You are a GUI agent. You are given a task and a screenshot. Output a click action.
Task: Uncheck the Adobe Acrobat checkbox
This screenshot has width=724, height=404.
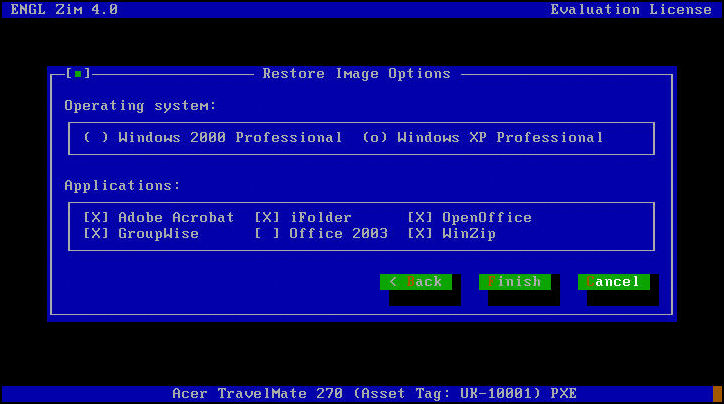pyautogui.click(x=96, y=217)
